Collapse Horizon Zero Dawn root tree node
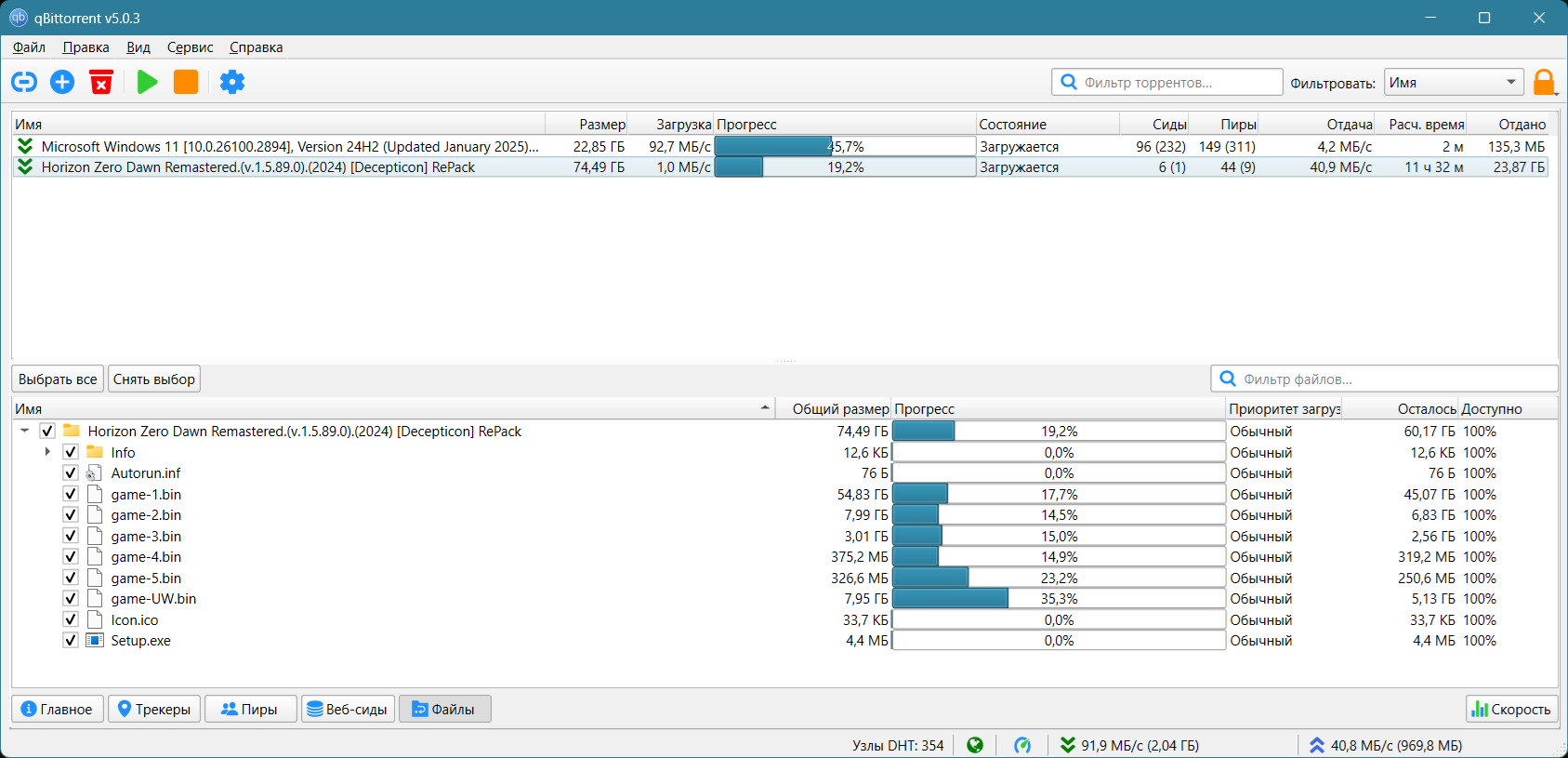This screenshot has width=1568, height=758. (x=24, y=431)
